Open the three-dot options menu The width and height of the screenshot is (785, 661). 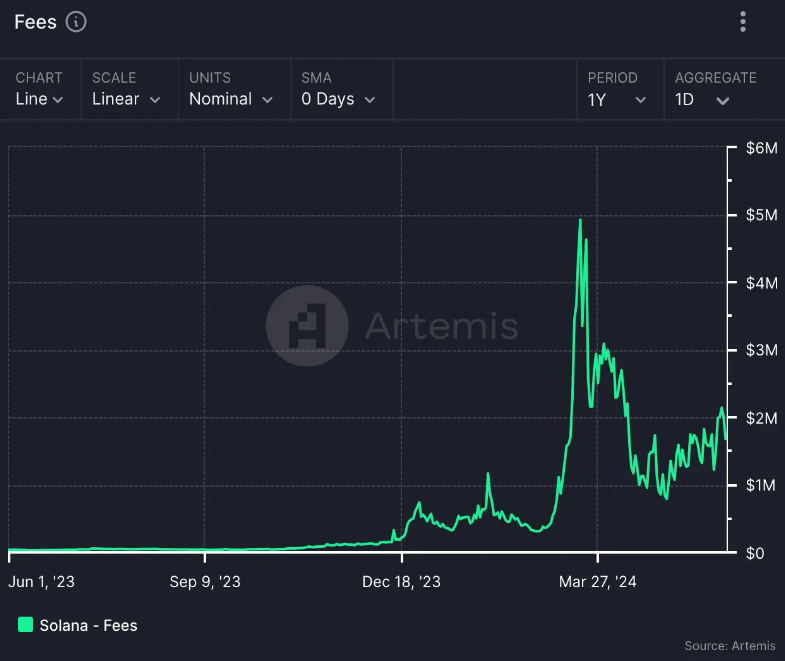click(743, 22)
